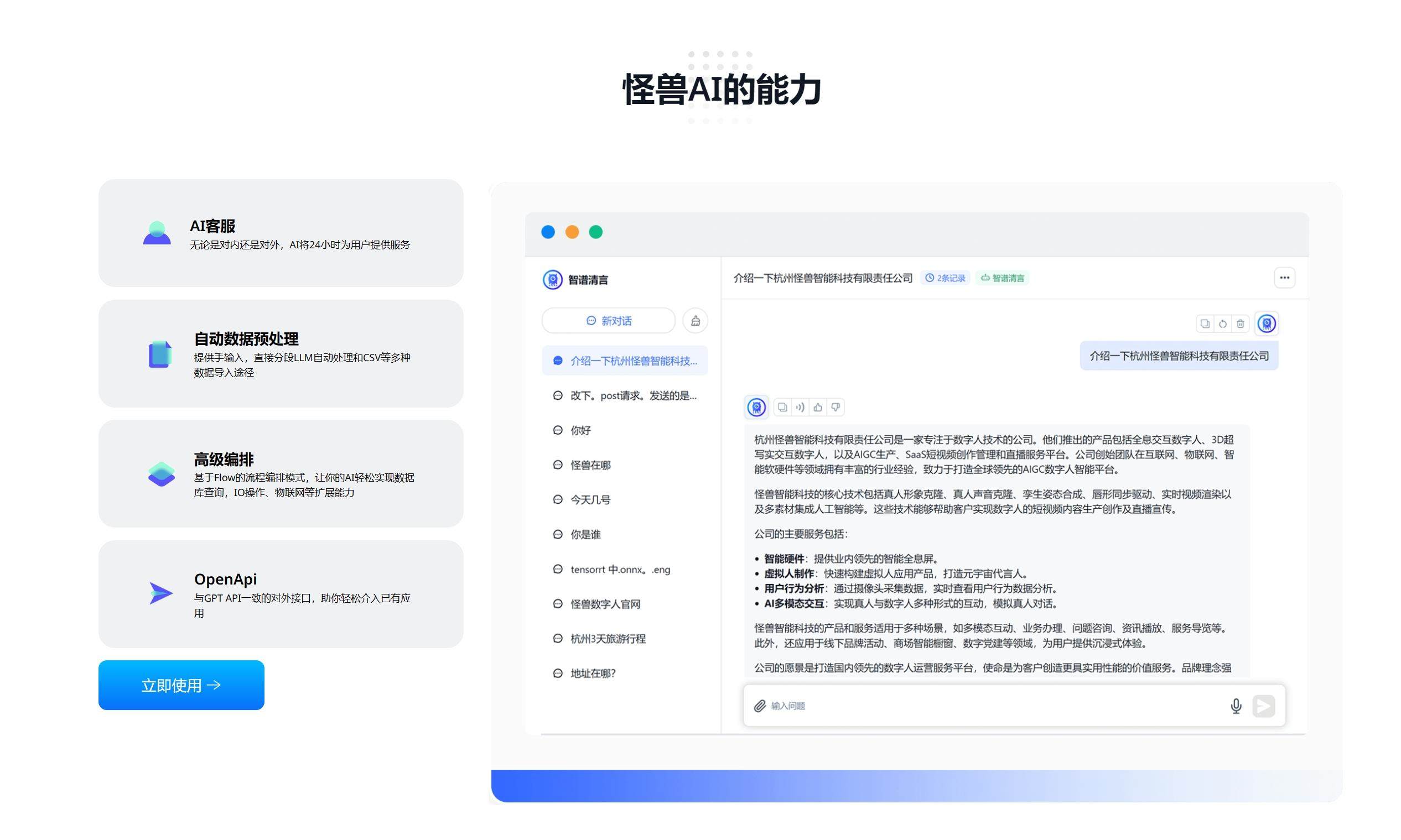1401x840 pixels.
Task: Click the user avatar beside the trash icon
Action: click(1267, 324)
